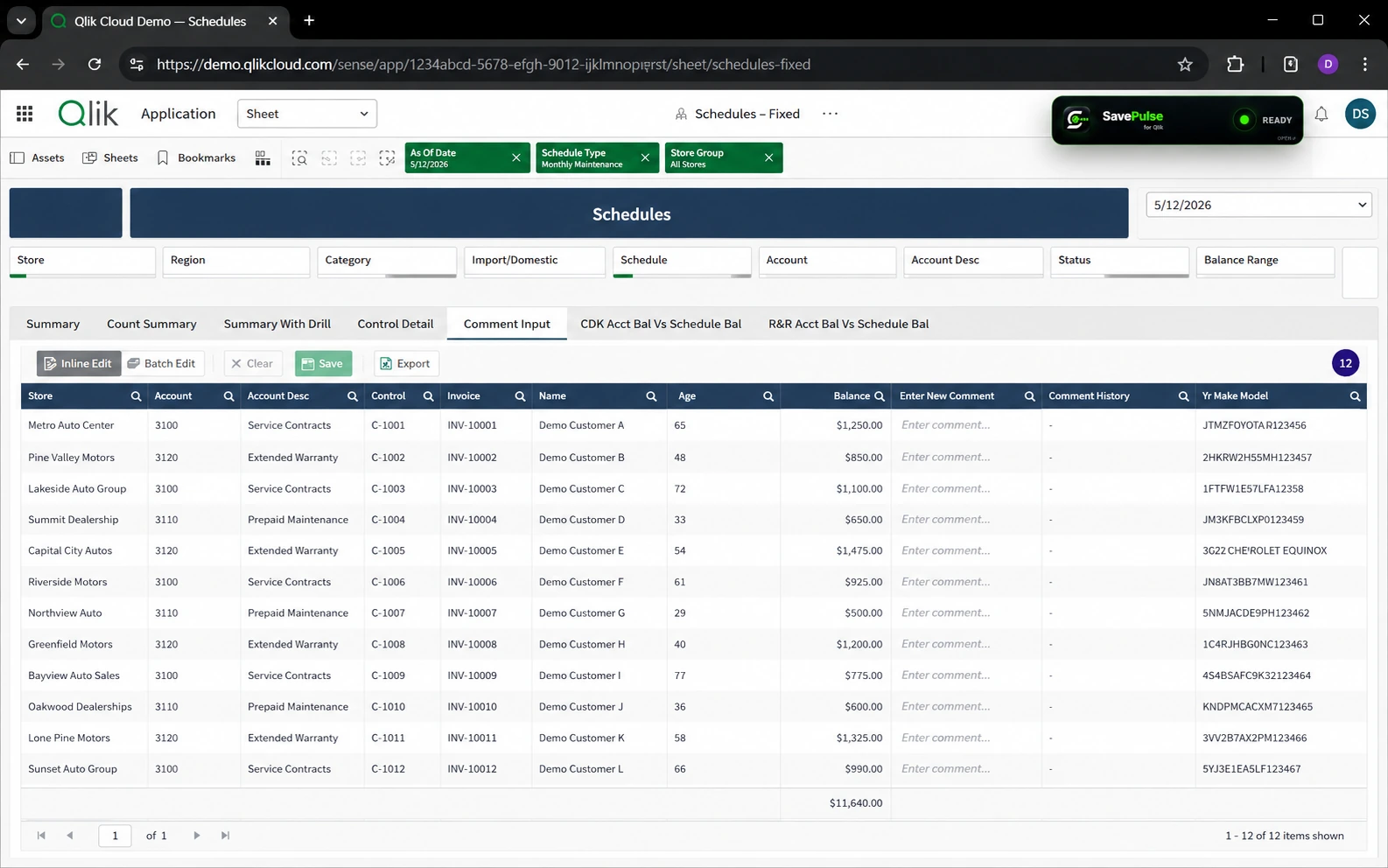Open the Sheet dropdown
The height and width of the screenshot is (868, 1388).
307,114
